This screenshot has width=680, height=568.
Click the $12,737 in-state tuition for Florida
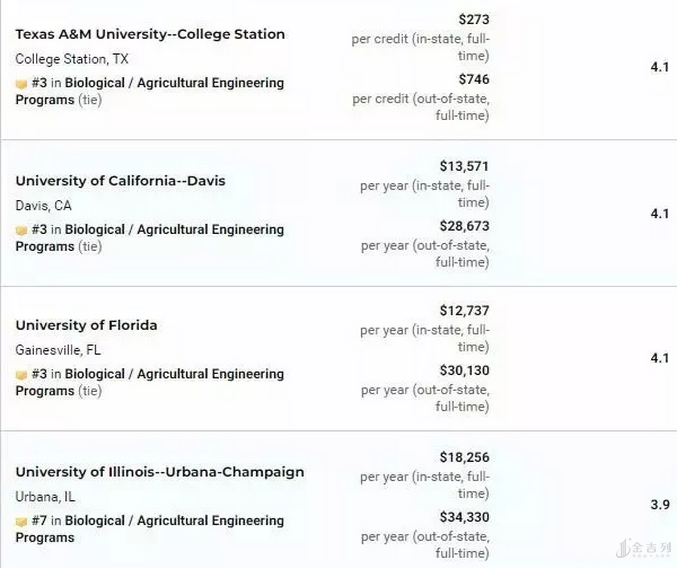pyautogui.click(x=464, y=311)
